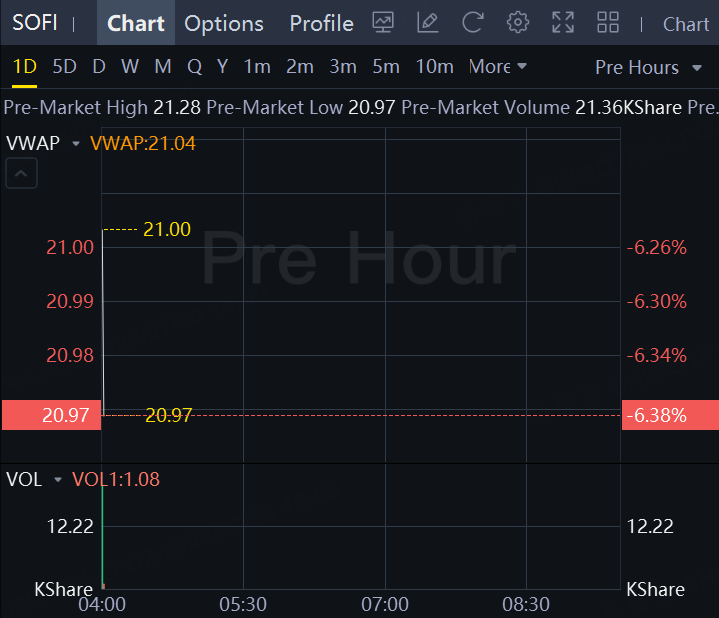Select the 1m interval

click(257, 67)
